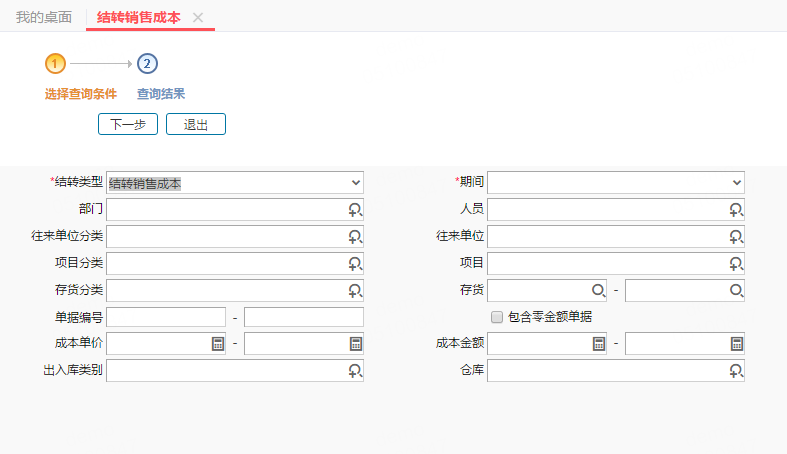Enable the 包含零金额单据 checkbox
Viewport: 787px width, 454px height.
(x=496, y=317)
